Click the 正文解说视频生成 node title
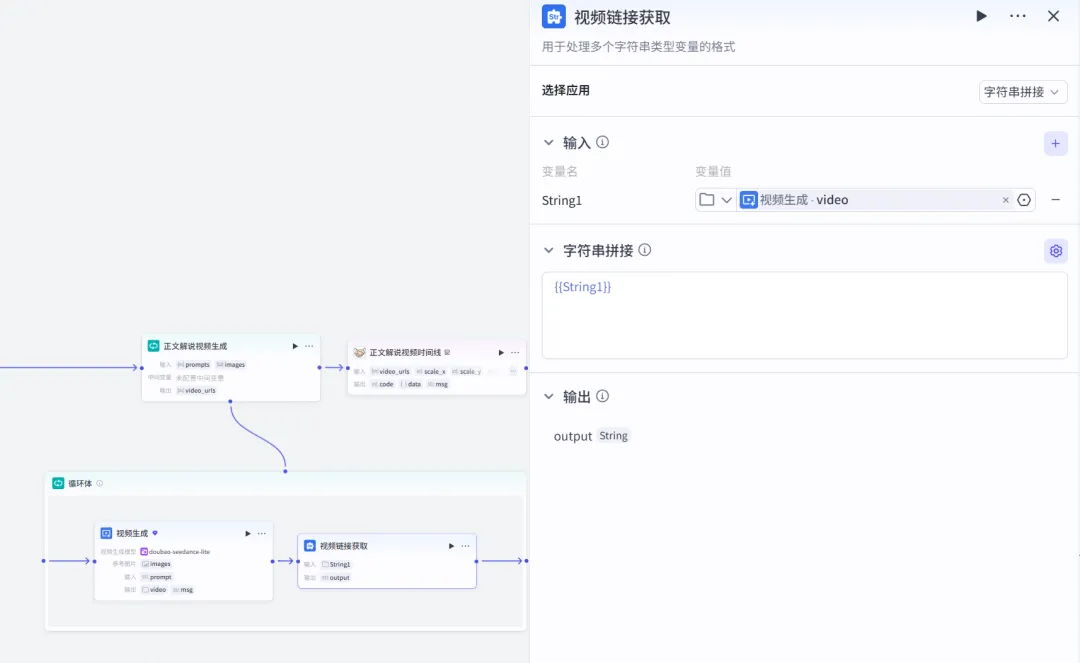Screen dimensions: 1080x663 [195, 346]
